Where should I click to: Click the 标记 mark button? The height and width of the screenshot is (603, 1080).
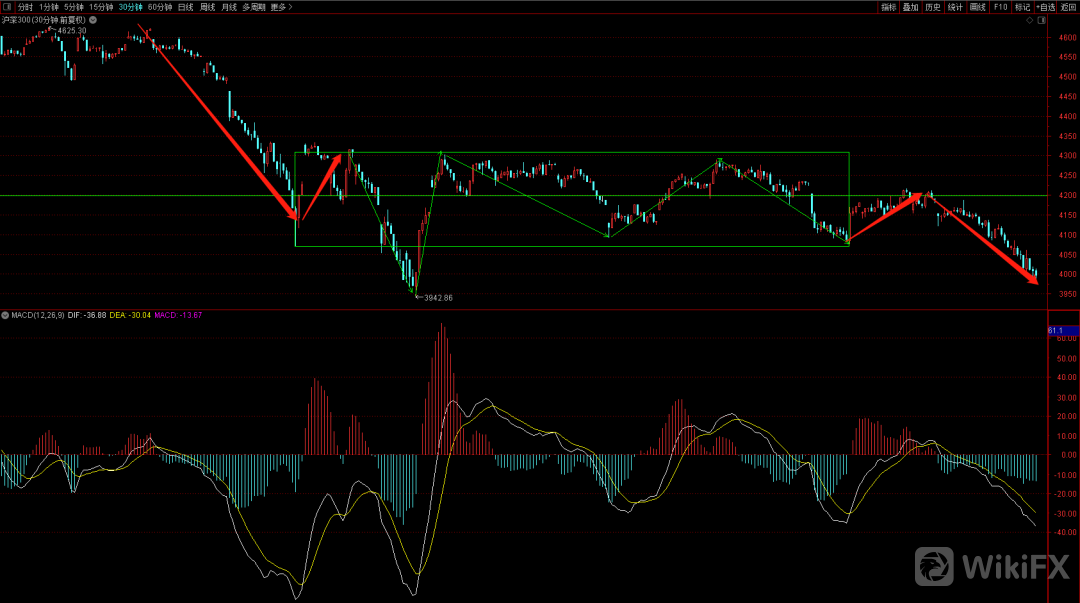pyautogui.click(x=1022, y=7)
